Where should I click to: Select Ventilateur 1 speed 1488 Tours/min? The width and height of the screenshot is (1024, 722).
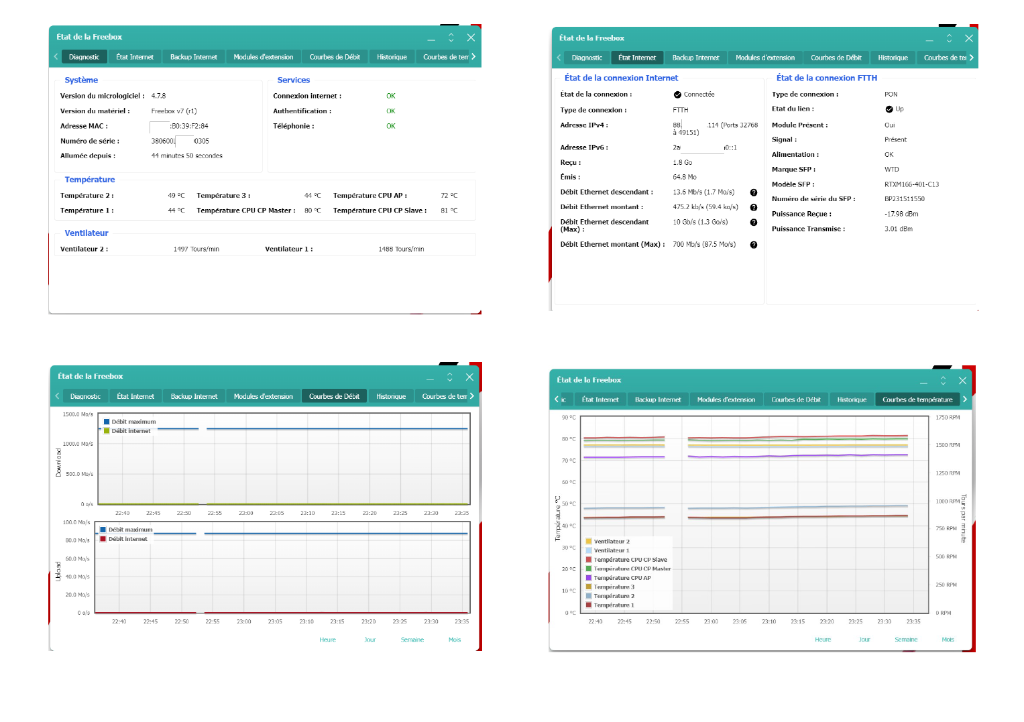coord(402,249)
